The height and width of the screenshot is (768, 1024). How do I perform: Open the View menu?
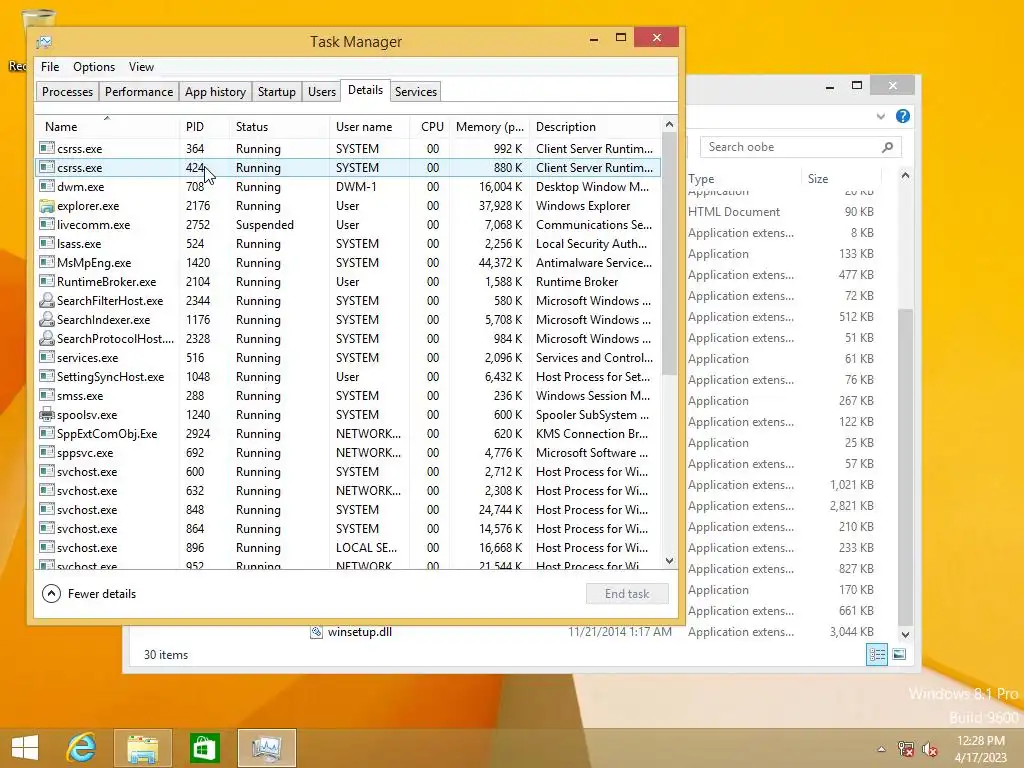(x=141, y=67)
